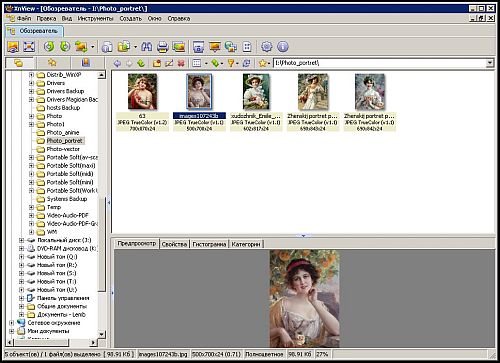
Task: Delete selected file with red X icon
Action: [181, 63]
